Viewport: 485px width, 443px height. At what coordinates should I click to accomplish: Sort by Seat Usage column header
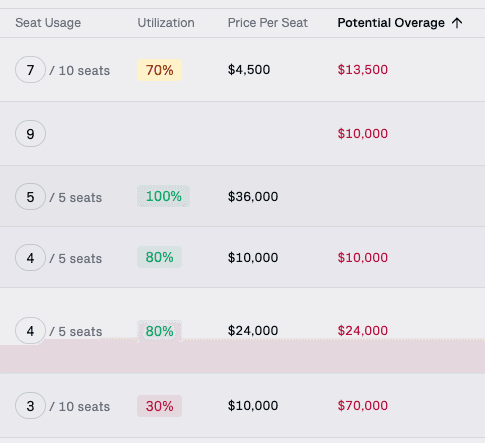(x=48, y=23)
